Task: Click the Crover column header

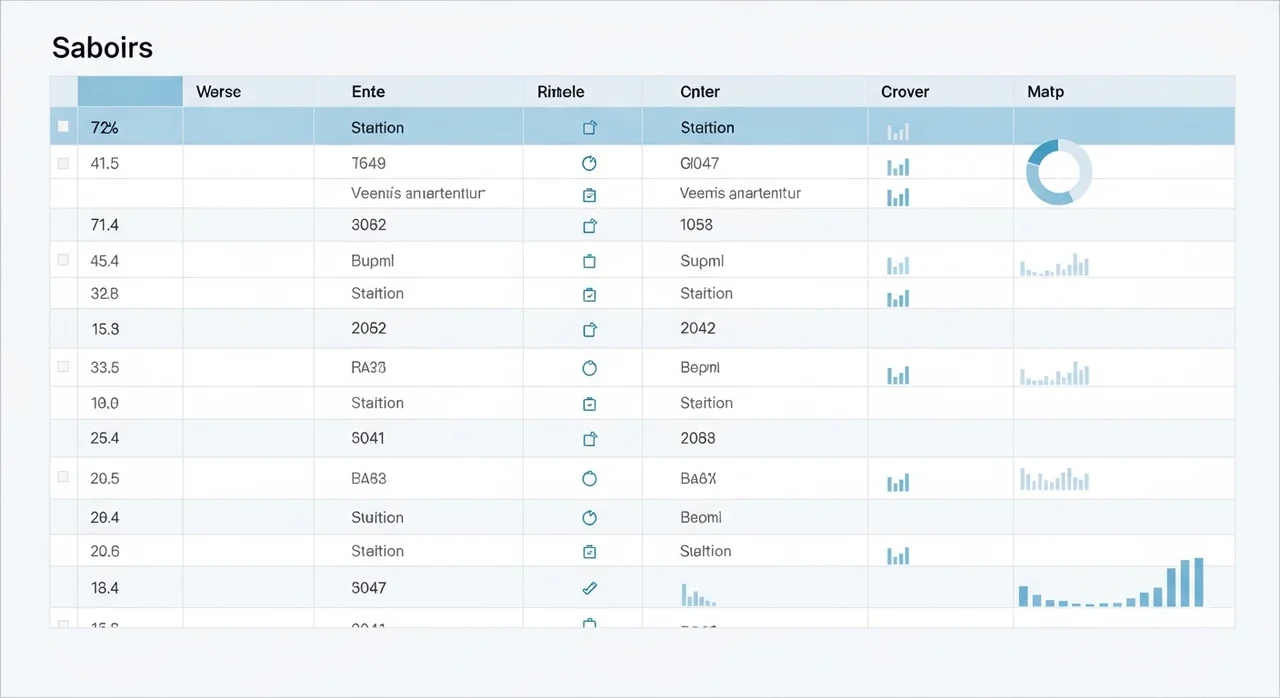Action: tap(904, 92)
